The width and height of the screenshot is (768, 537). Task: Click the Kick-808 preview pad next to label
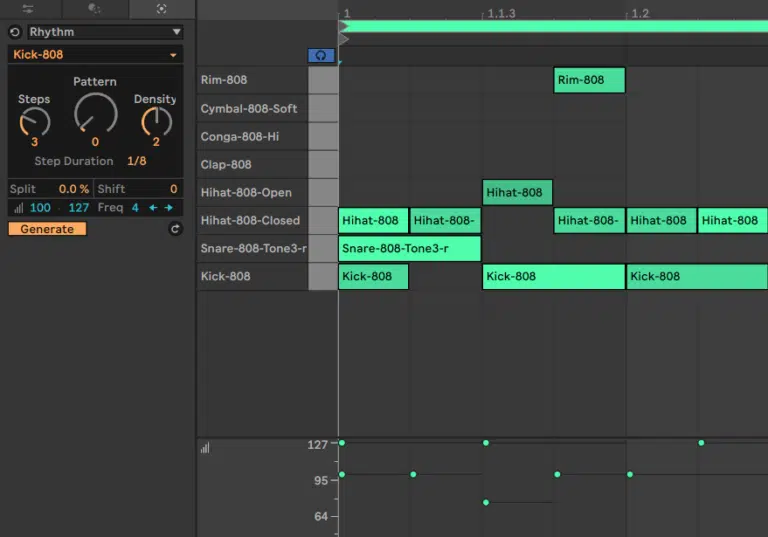323,276
